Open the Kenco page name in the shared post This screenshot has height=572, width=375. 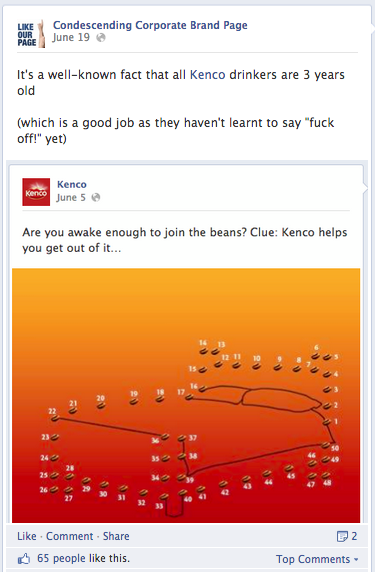point(72,184)
